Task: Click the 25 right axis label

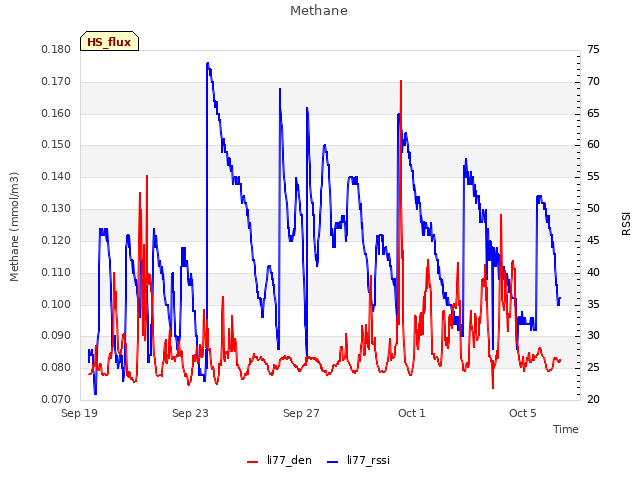Action: (x=593, y=367)
